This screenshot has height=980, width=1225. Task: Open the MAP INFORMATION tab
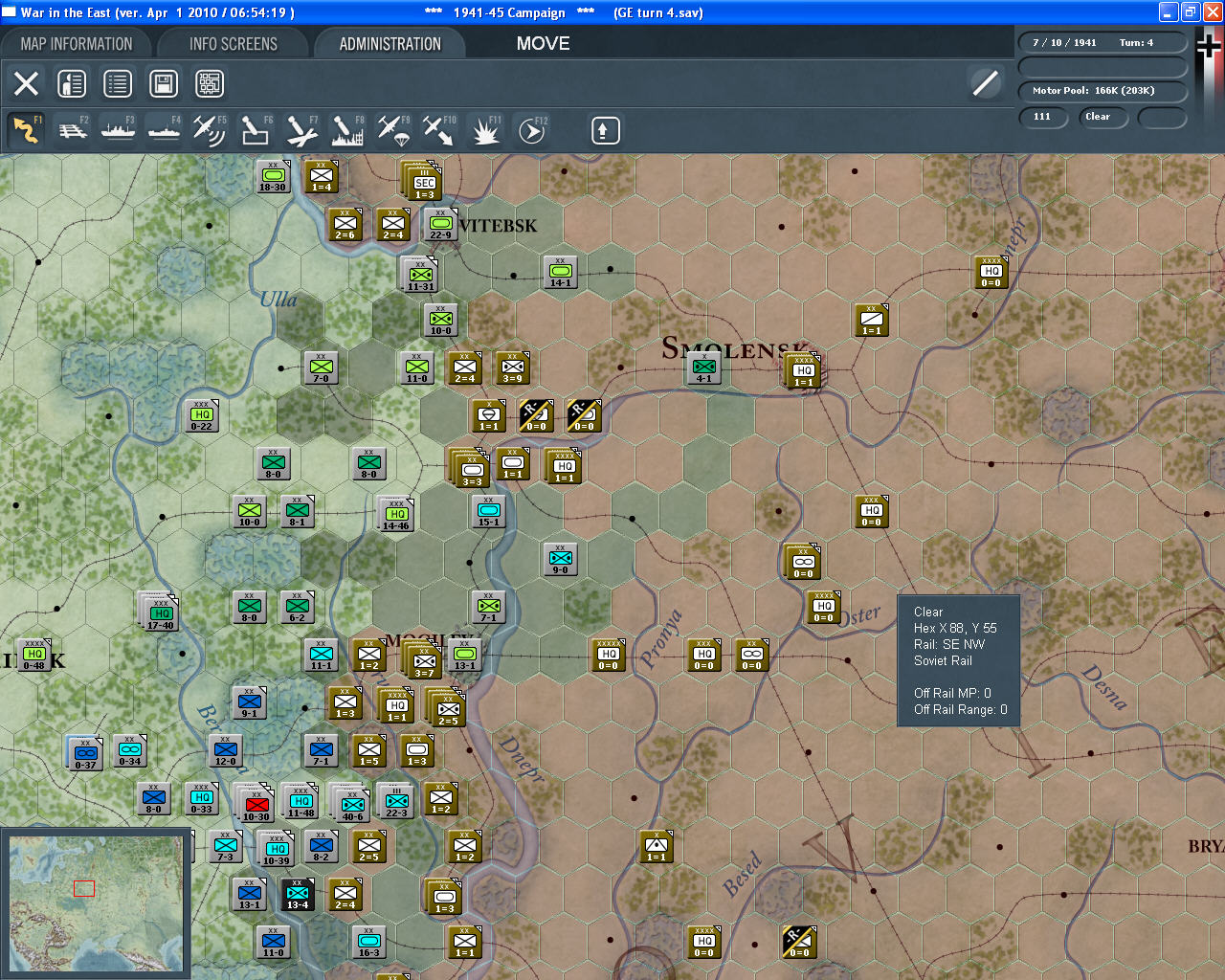coord(77,44)
